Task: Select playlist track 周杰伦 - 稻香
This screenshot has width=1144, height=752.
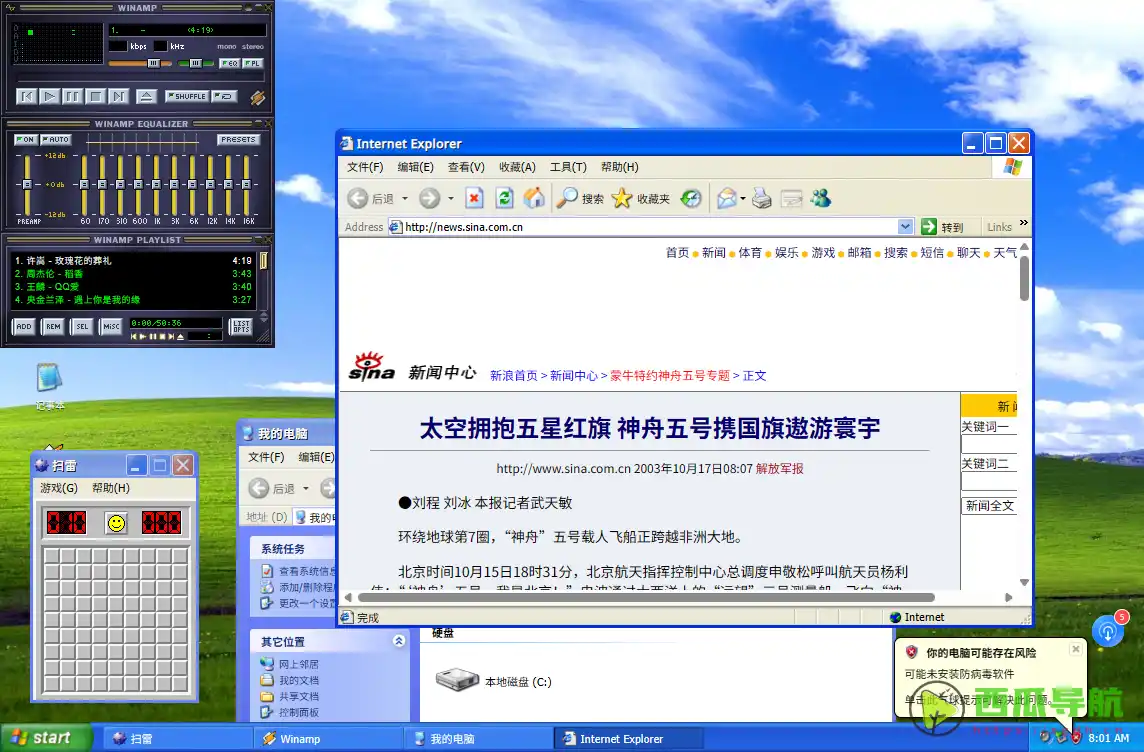Action: [133, 274]
